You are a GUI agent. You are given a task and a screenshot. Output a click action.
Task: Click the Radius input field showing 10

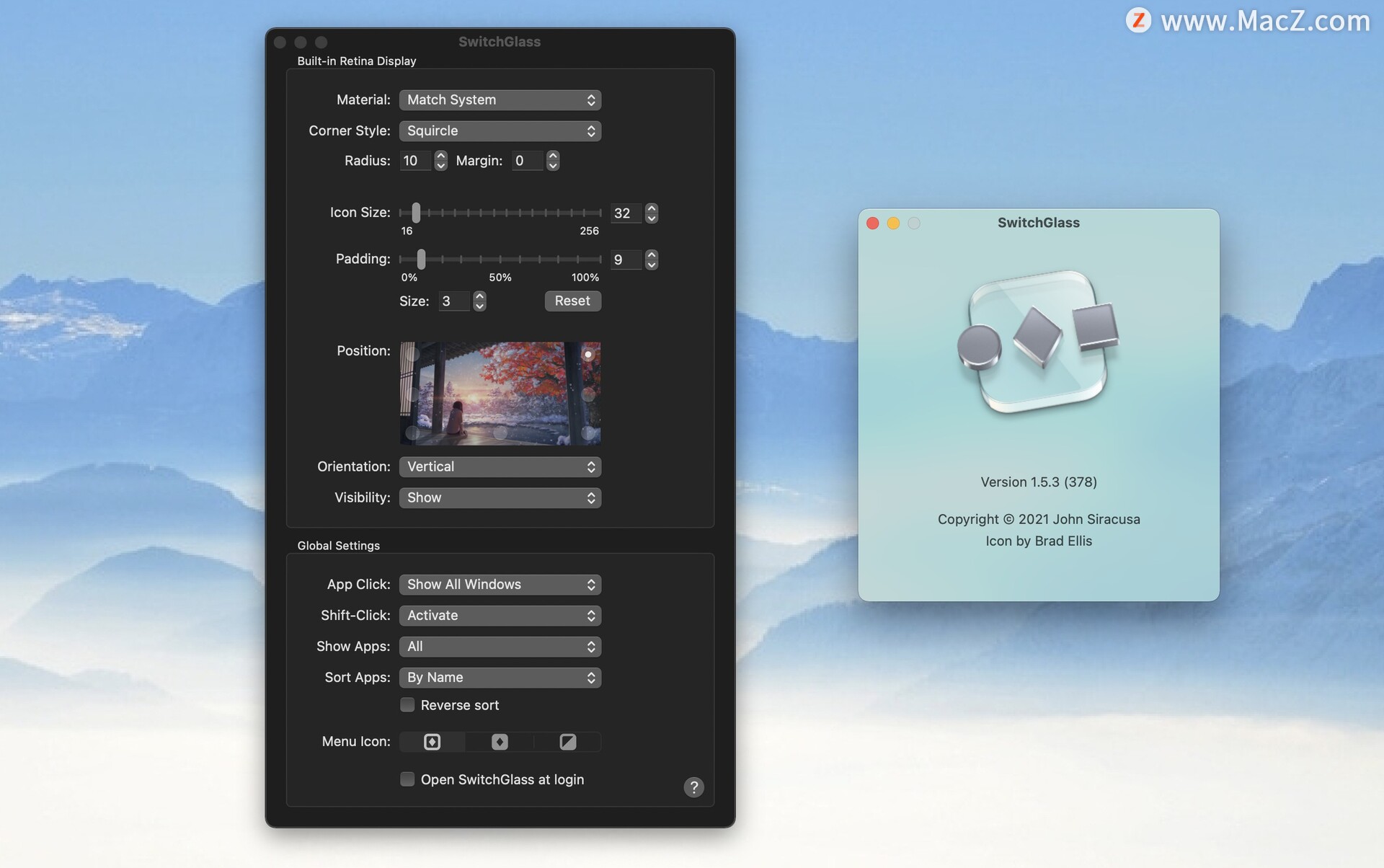[415, 160]
